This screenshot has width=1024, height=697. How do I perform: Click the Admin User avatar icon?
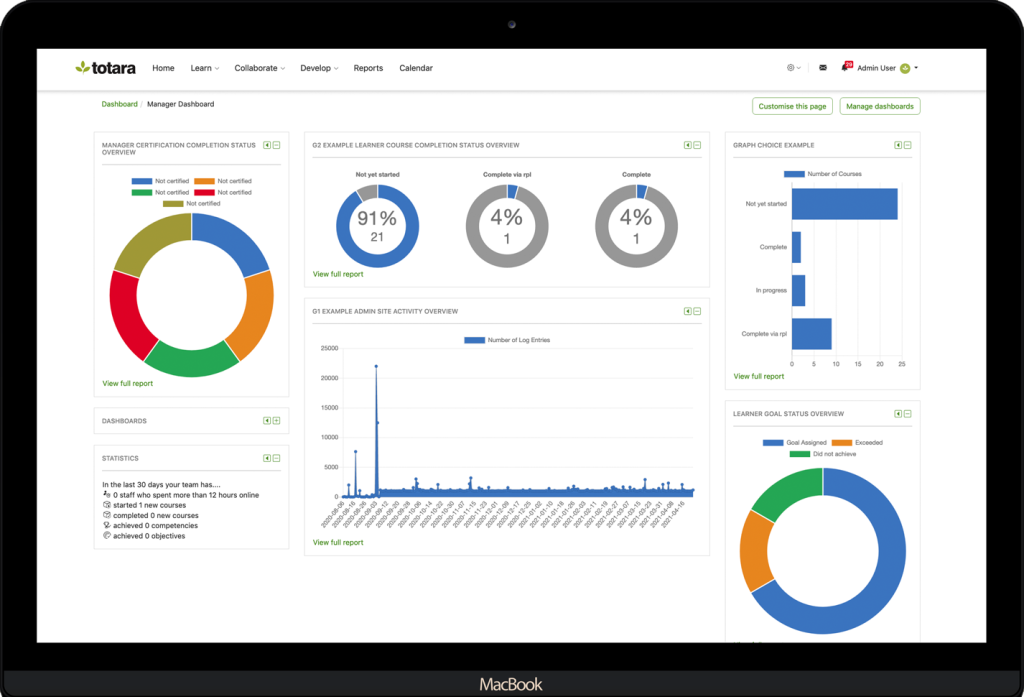(x=904, y=67)
